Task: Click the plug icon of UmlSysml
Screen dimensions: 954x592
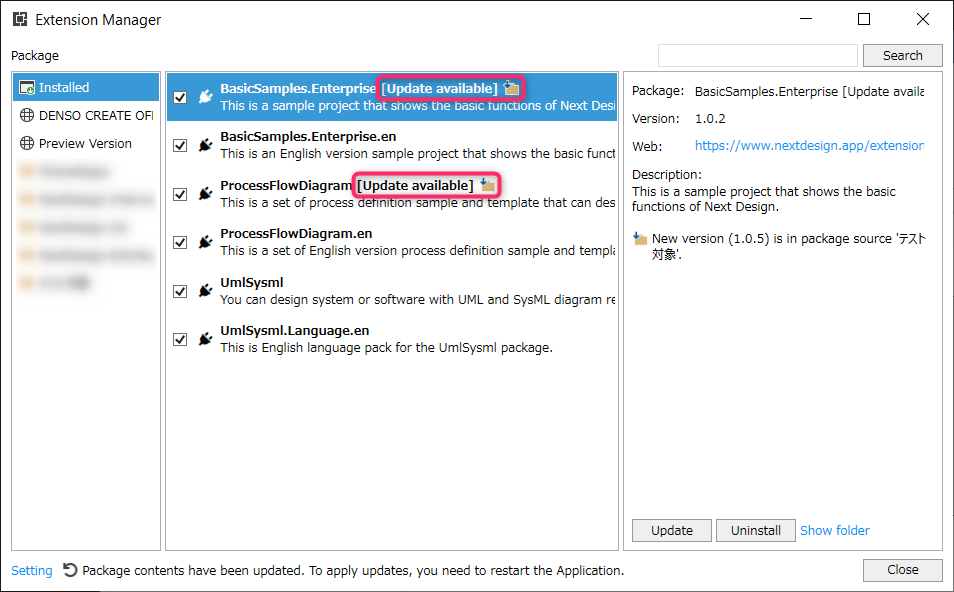Action: 206,291
